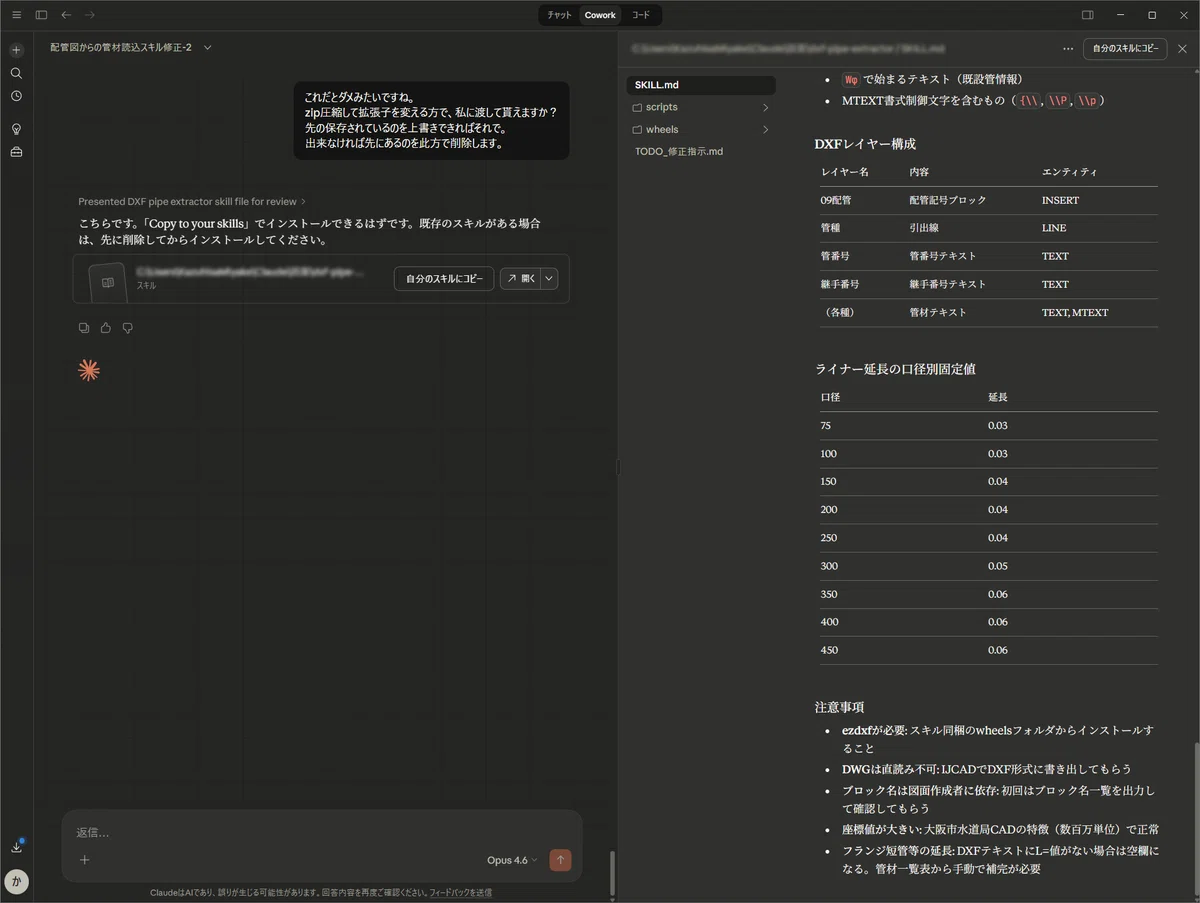Expand the wheels folder
This screenshot has height=903, width=1200.
(x=701, y=130)
